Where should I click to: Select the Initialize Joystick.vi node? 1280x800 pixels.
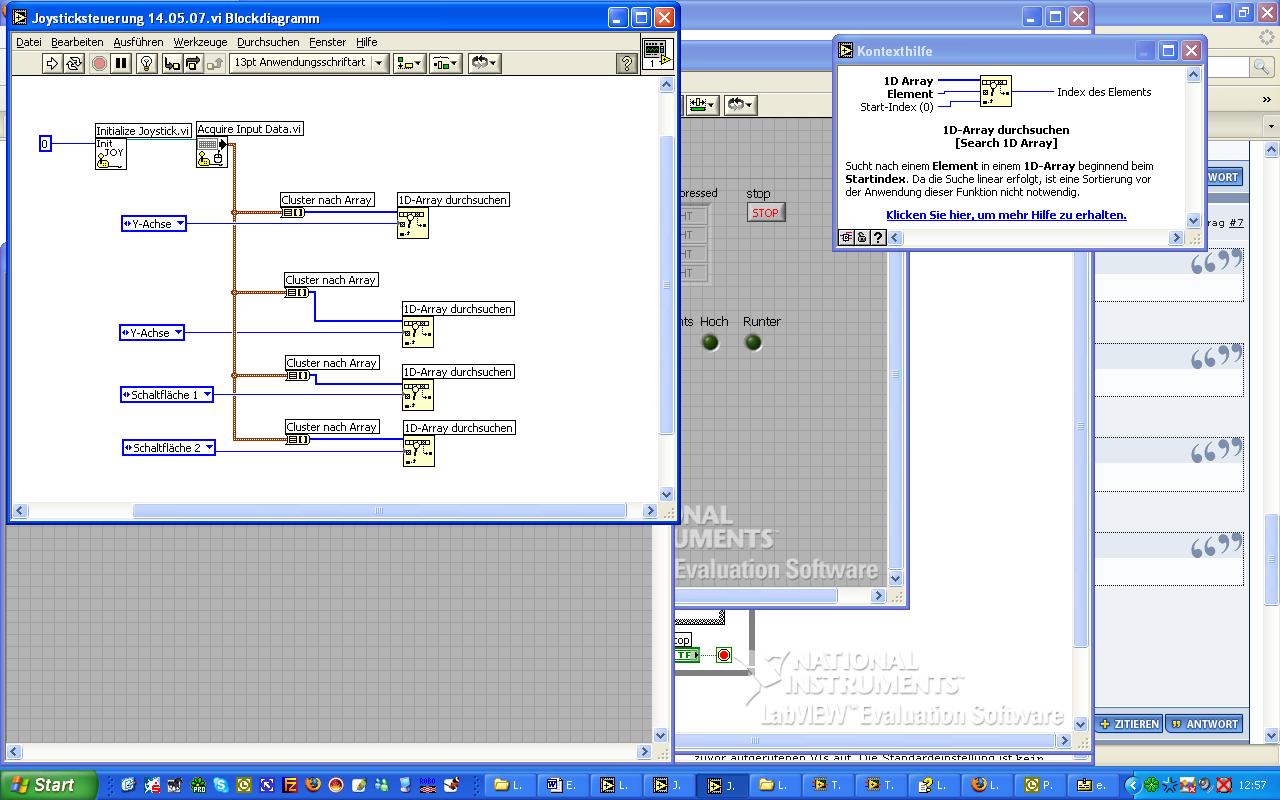(x=111, y=154)
